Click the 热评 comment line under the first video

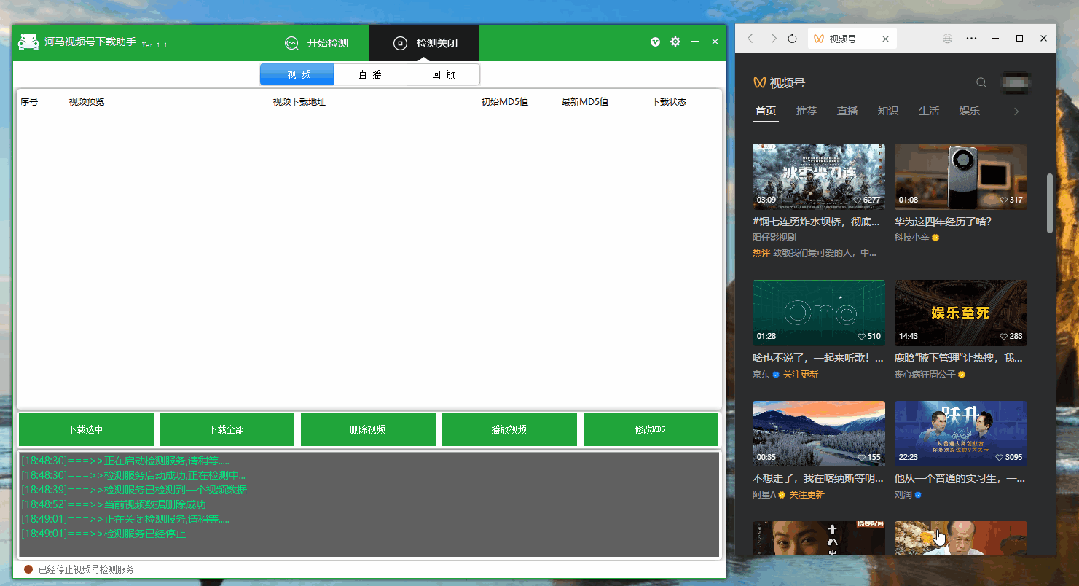pos(815,253)
